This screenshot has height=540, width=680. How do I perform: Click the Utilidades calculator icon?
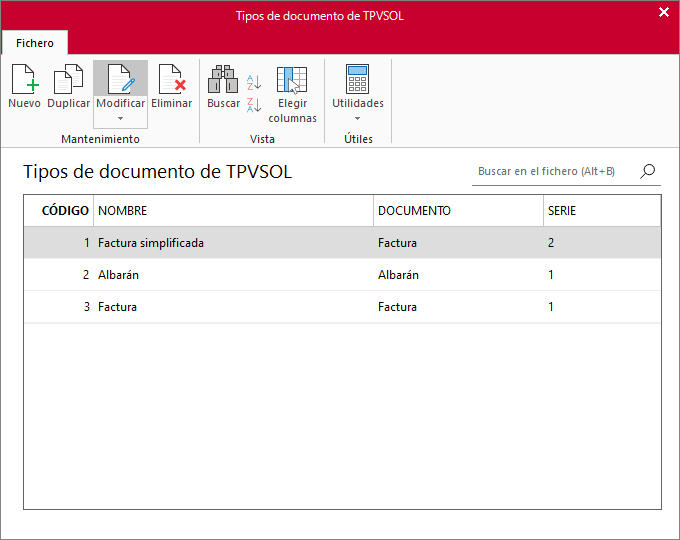[357, 79]
